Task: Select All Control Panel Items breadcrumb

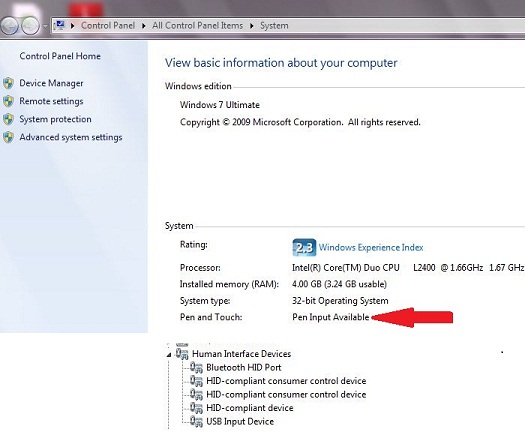Action: coord(198,25)
